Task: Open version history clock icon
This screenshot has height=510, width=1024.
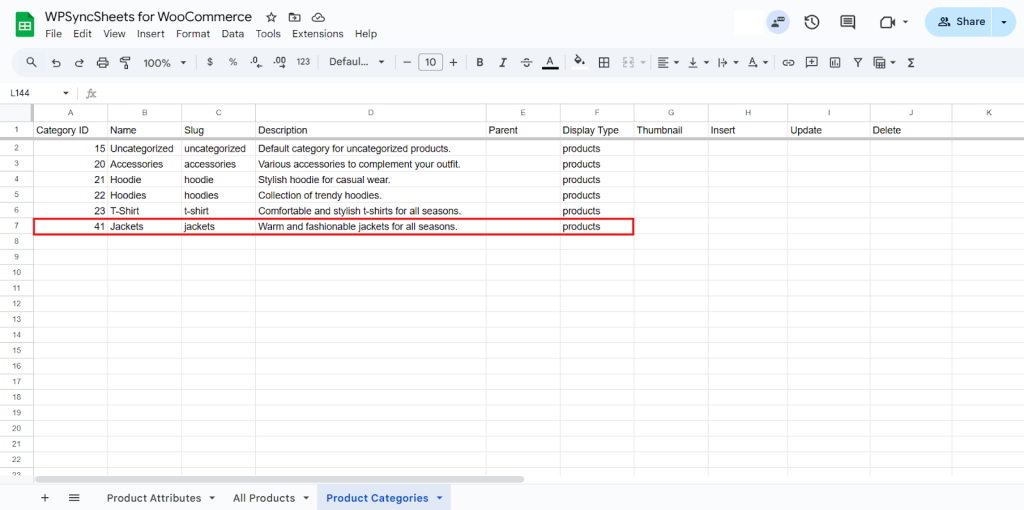Action: pyautogui.click(x=812, y=22)
